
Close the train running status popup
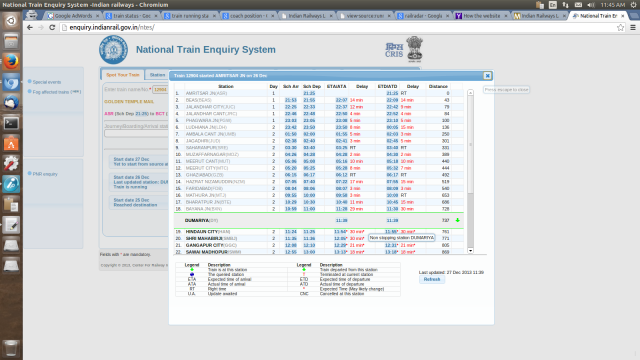(487, 76)
